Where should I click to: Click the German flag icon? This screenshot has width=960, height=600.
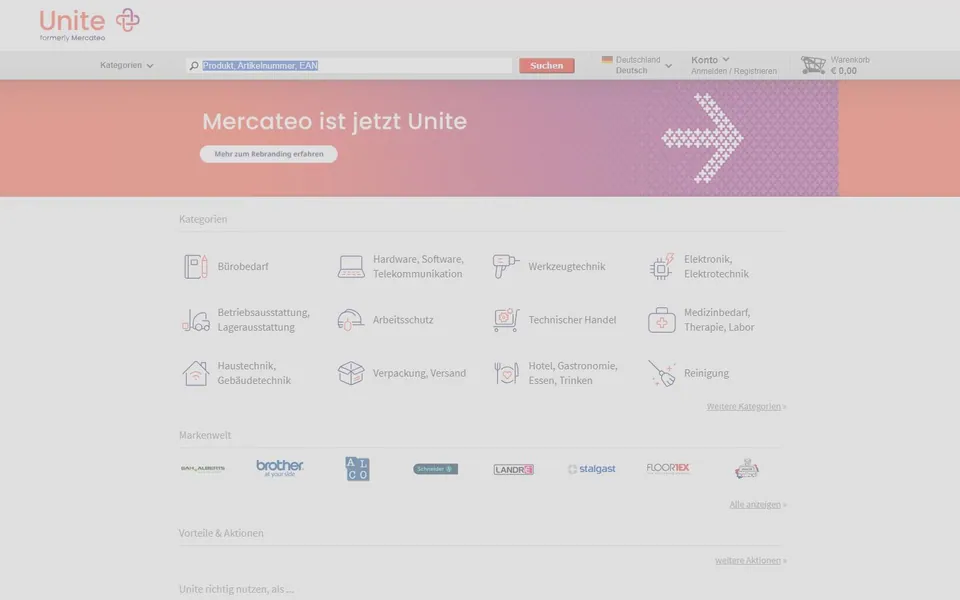(607, 59)
